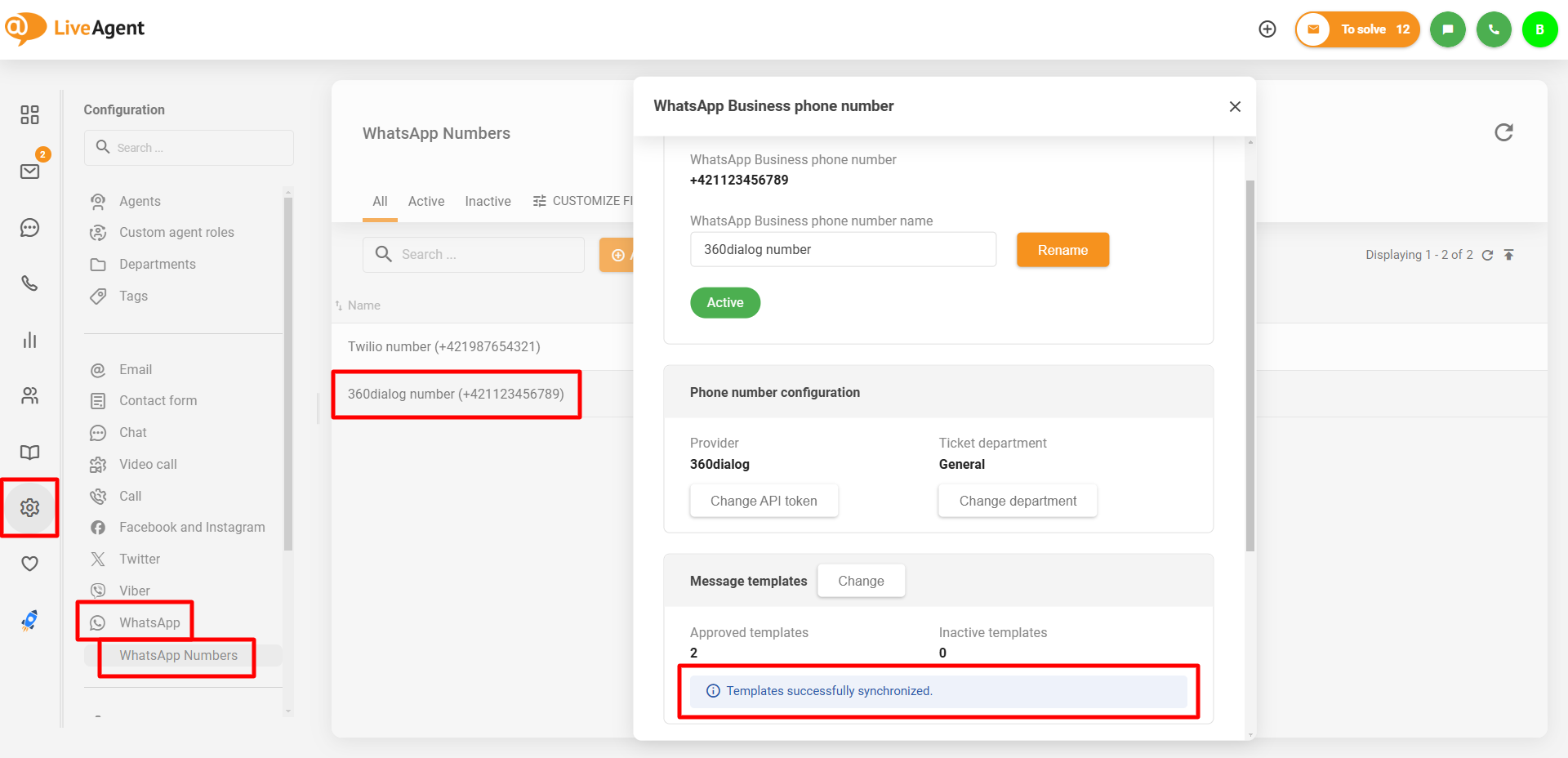Screen dimensions: 1568x758
Task: Open the Reports bar chart icon
Action: point(30,340)
